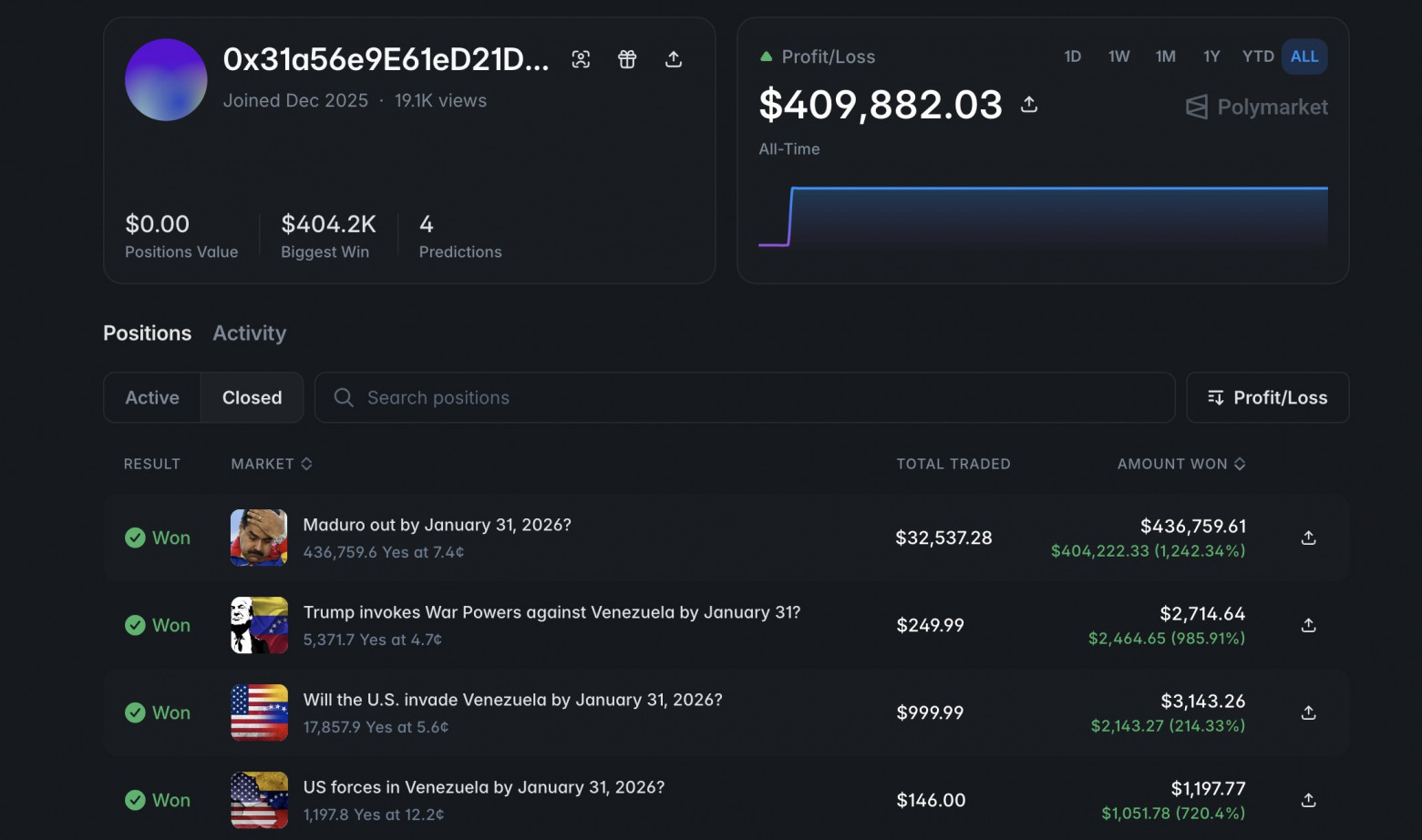
Task: Share the Trump War Powers position
Action: [x=1308, y=625]
